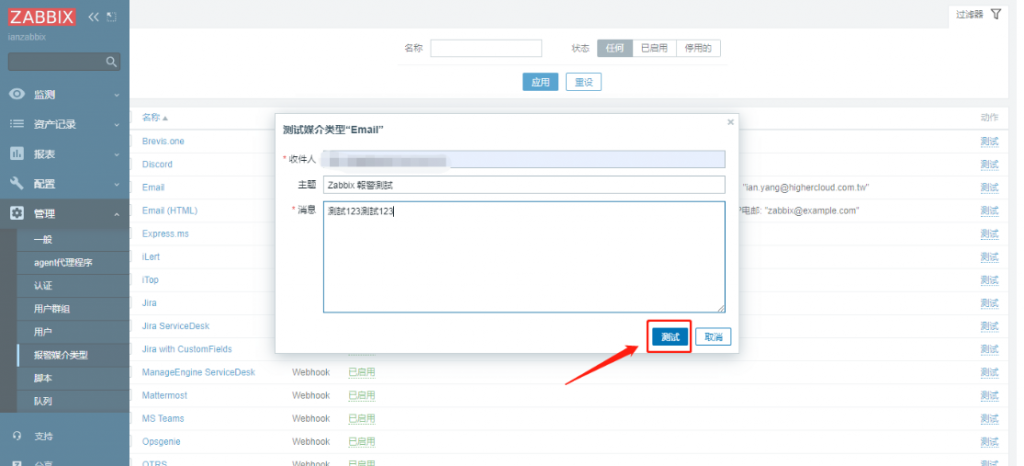The width and height of the screenshot is (1024, 466).
Task: Click 测试 link in Mattermost row
Action: click(x=989, y=396)
